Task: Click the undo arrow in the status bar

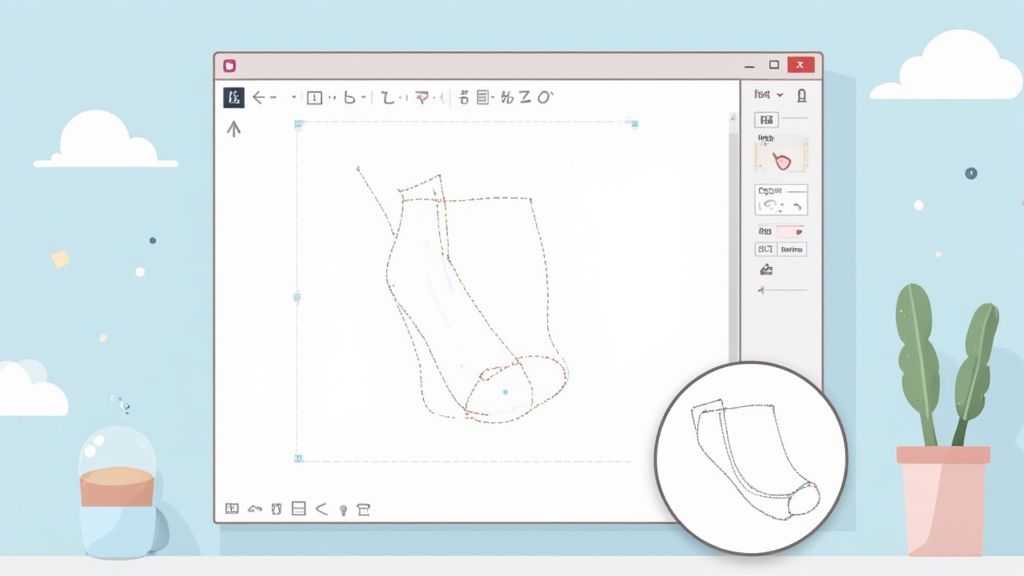Action: (x=253, y=509)
